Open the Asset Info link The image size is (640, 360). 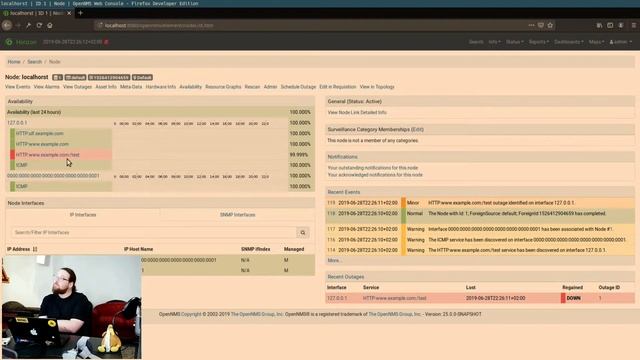point(106,87)
